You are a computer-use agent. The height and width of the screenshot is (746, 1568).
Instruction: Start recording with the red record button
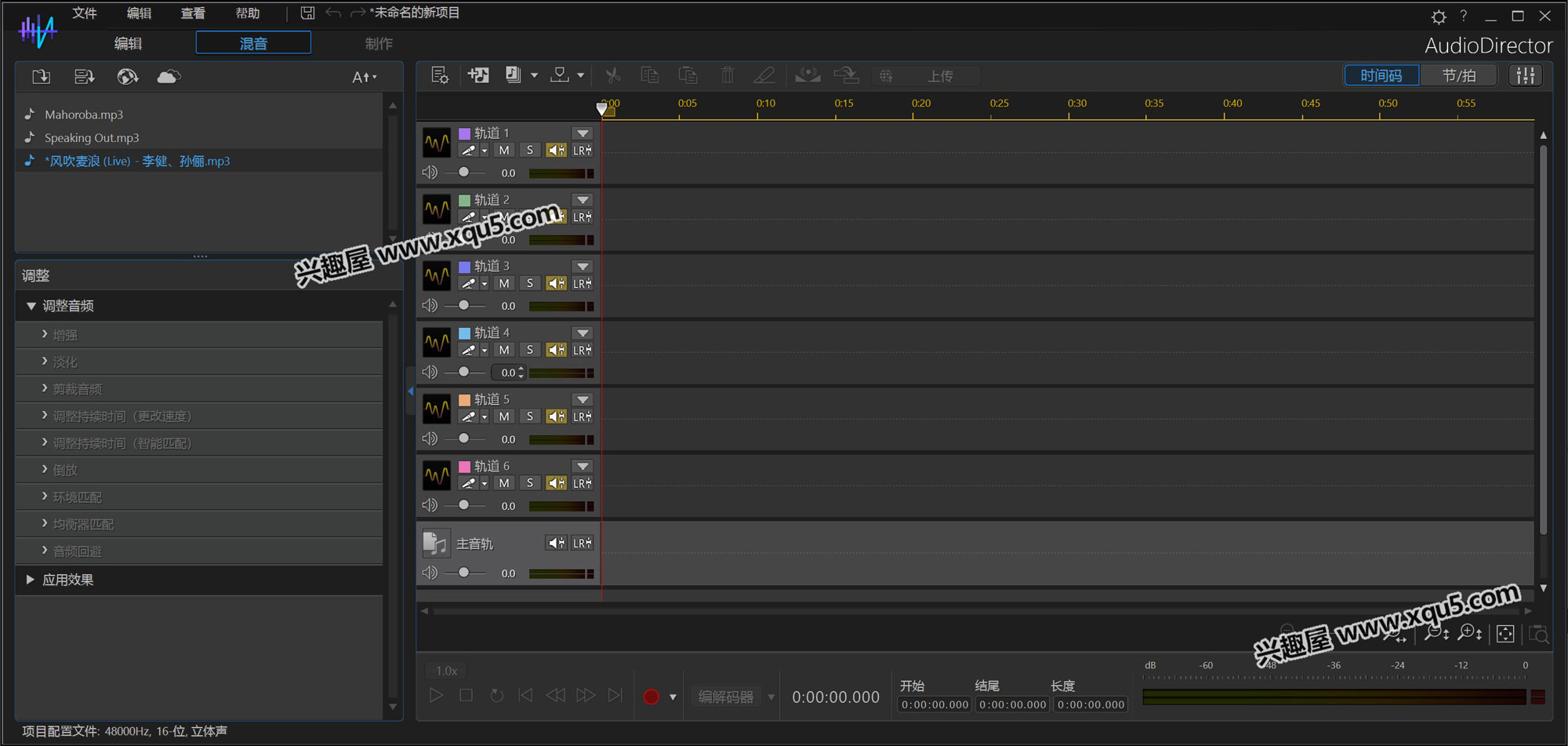tap(651, 697)
